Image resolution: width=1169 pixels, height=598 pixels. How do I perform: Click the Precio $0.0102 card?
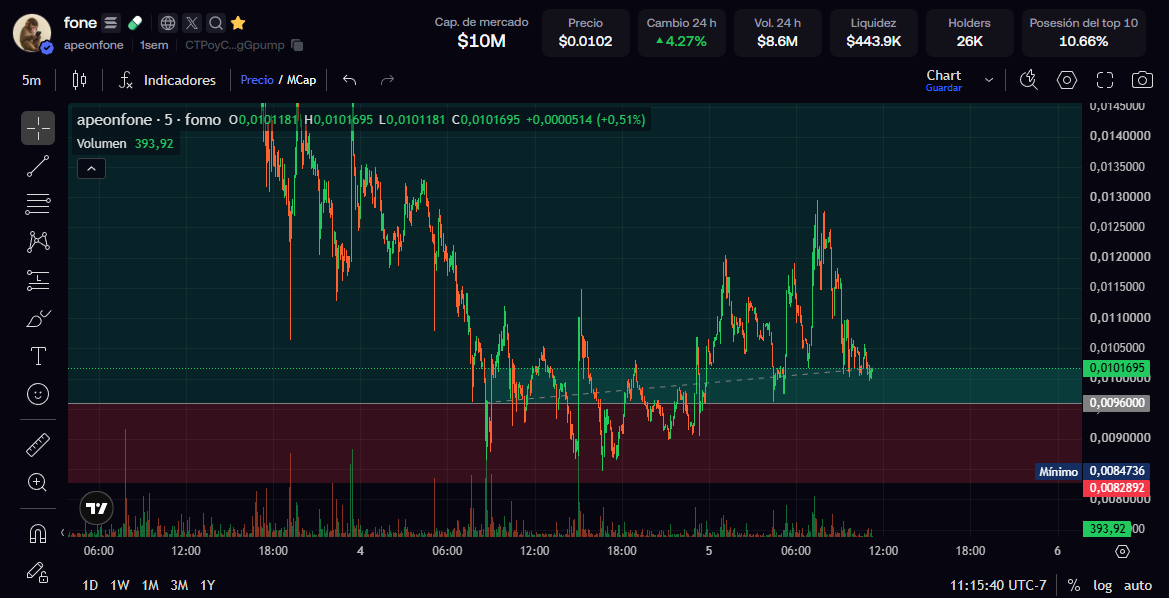pos(585,33)
